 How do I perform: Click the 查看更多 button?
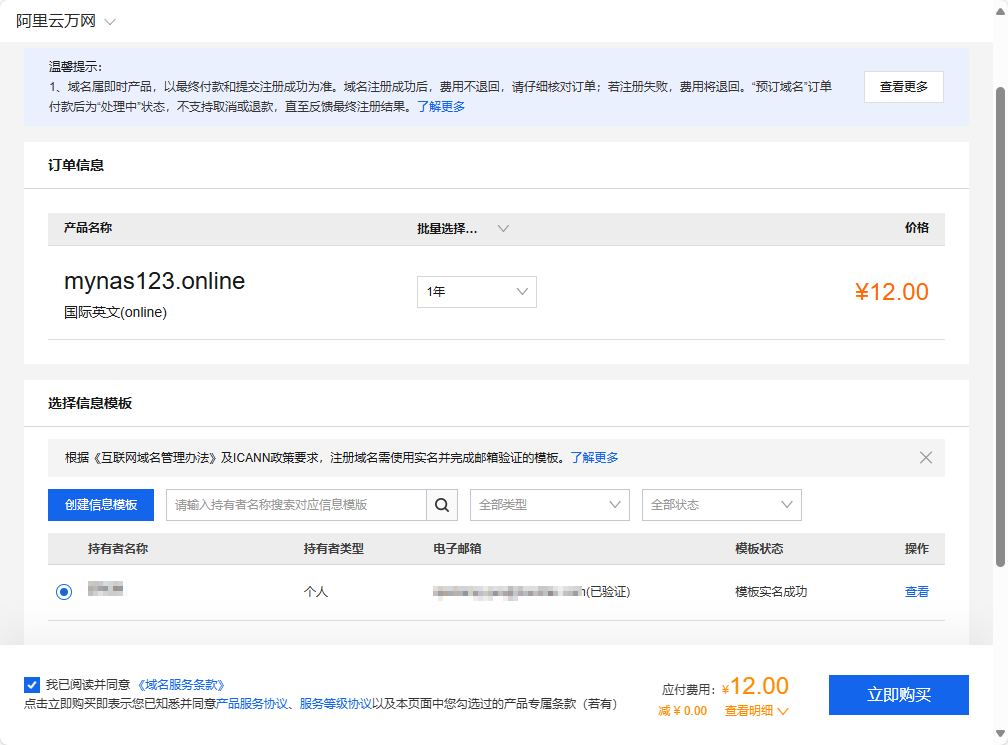click(903, 87)
